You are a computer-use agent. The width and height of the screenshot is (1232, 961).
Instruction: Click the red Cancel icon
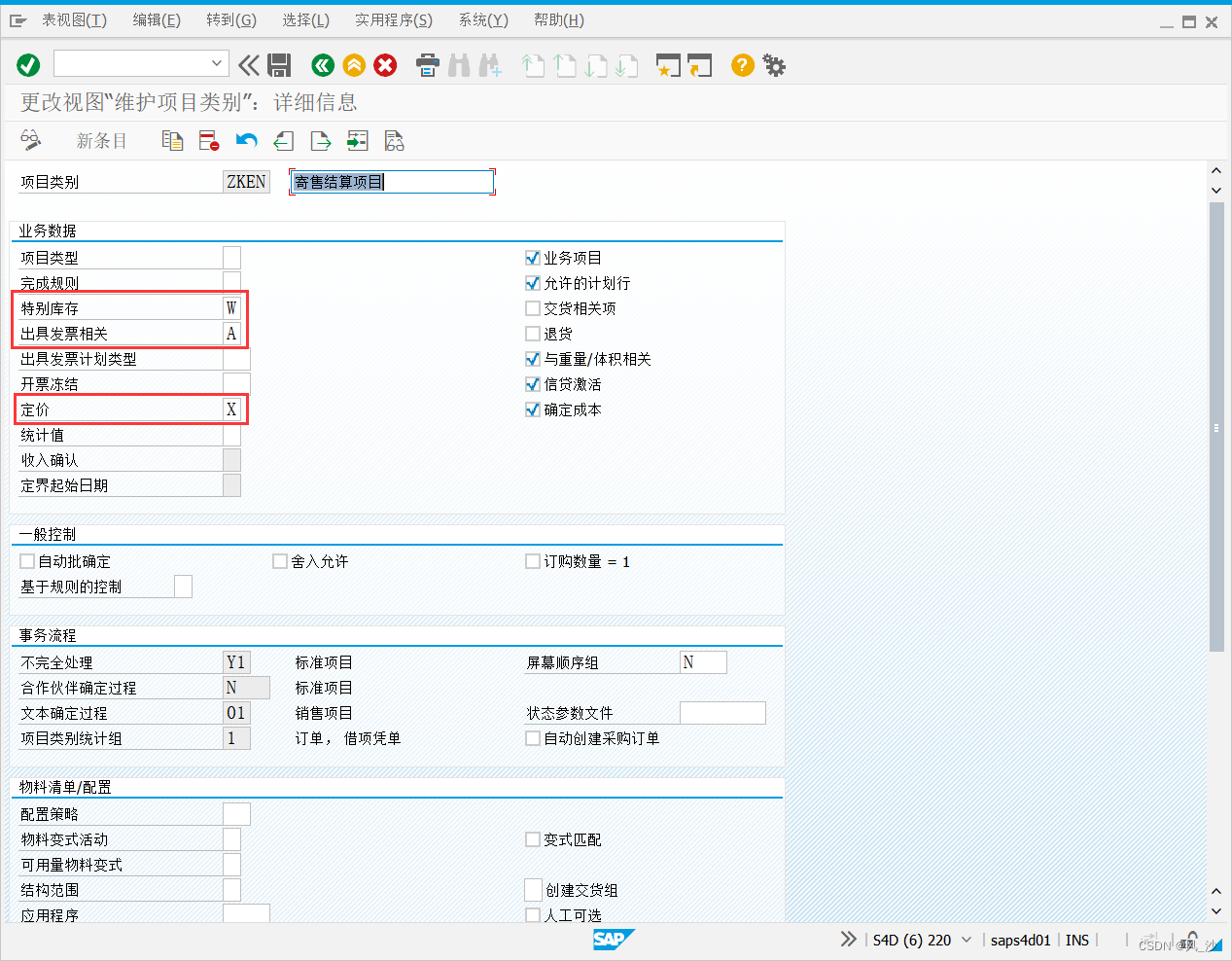(385, 65)
